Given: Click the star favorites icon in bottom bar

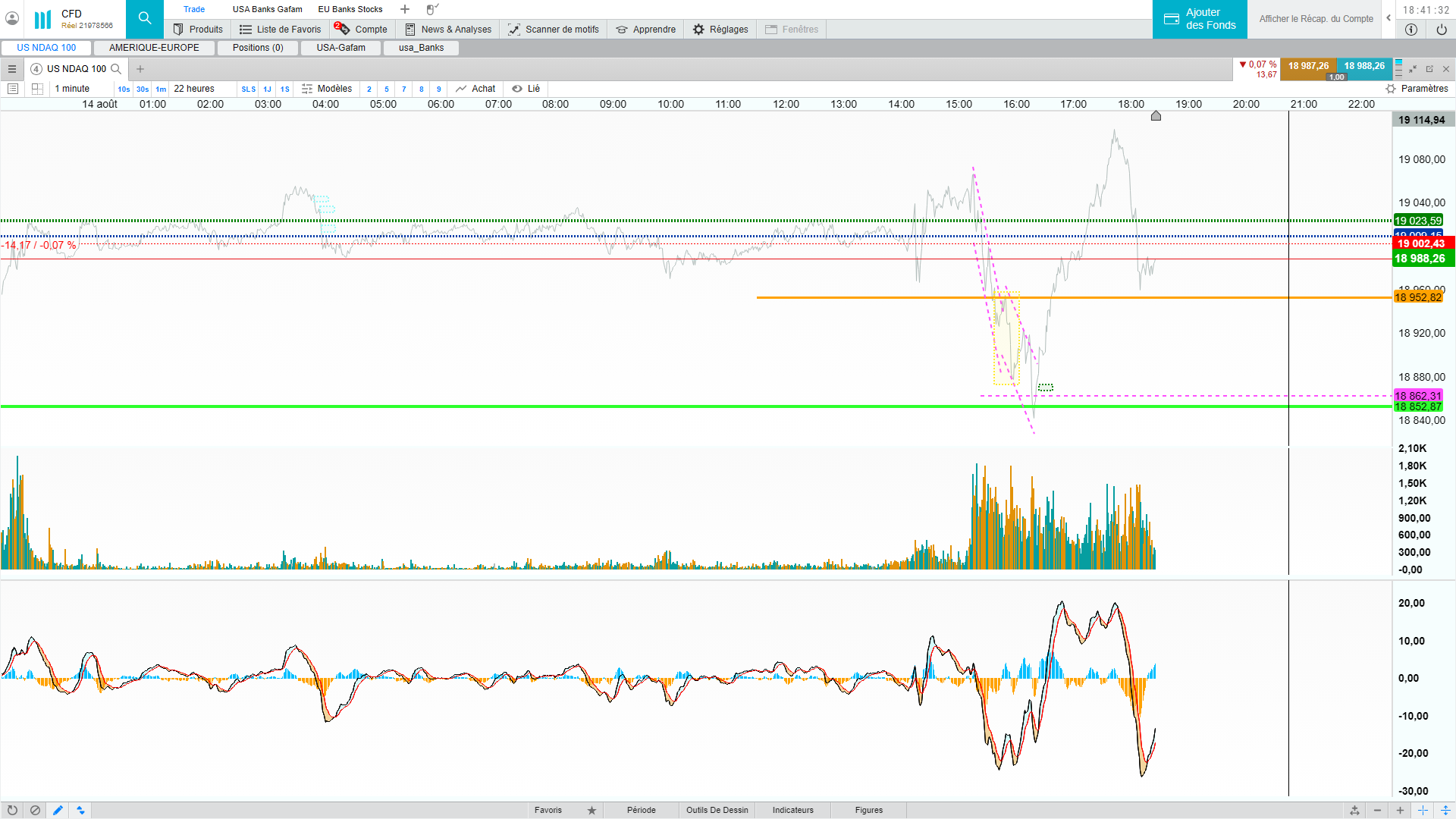Looking at the screenshot, I should click(591, 810).
